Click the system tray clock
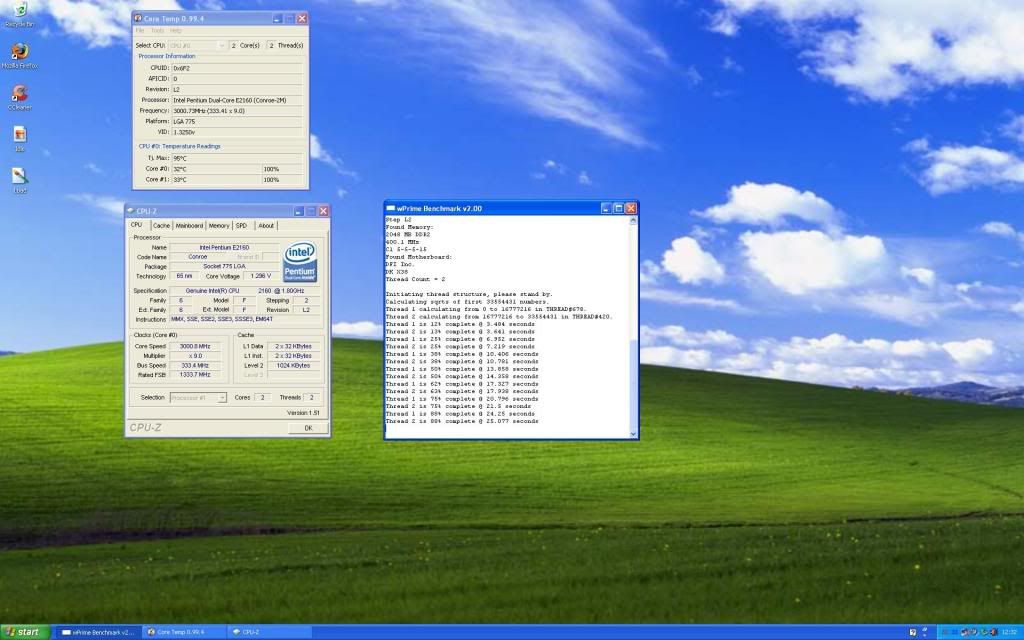 (x=1010, y=632)
